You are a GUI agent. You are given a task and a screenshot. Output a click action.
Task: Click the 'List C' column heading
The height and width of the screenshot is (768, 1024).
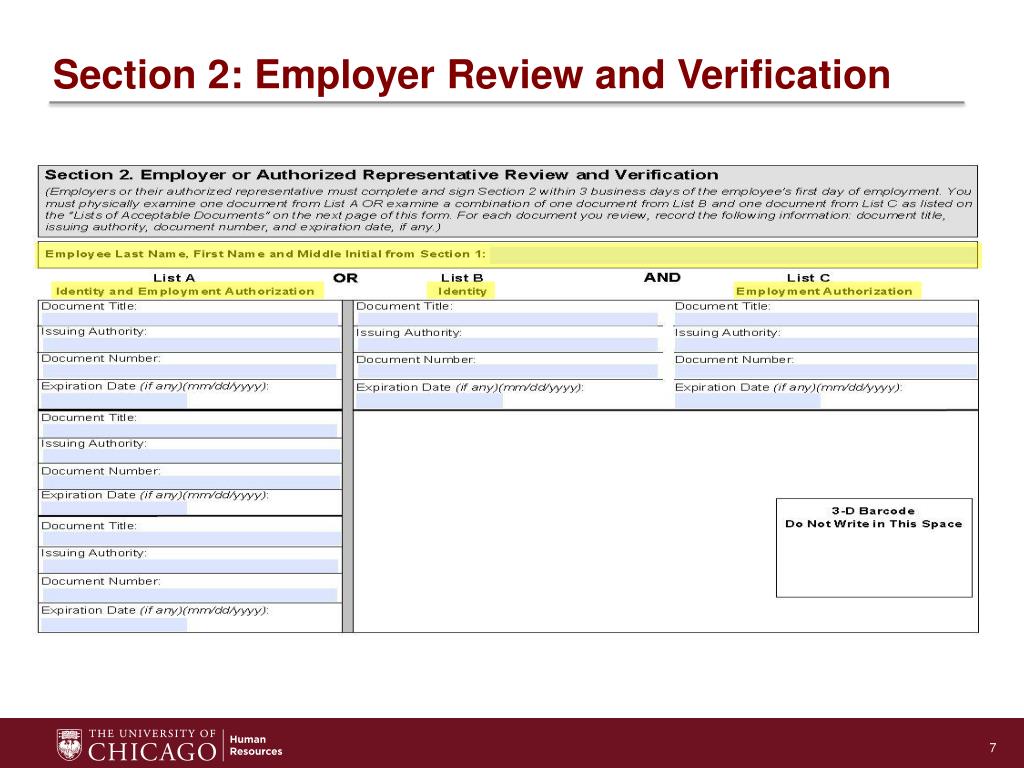tap(808, 278)
